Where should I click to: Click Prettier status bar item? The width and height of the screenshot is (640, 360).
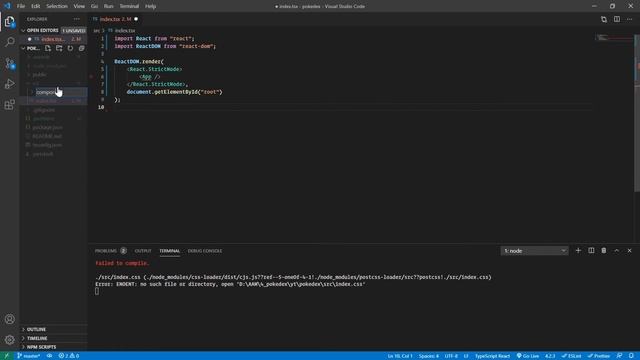point(599,356)
